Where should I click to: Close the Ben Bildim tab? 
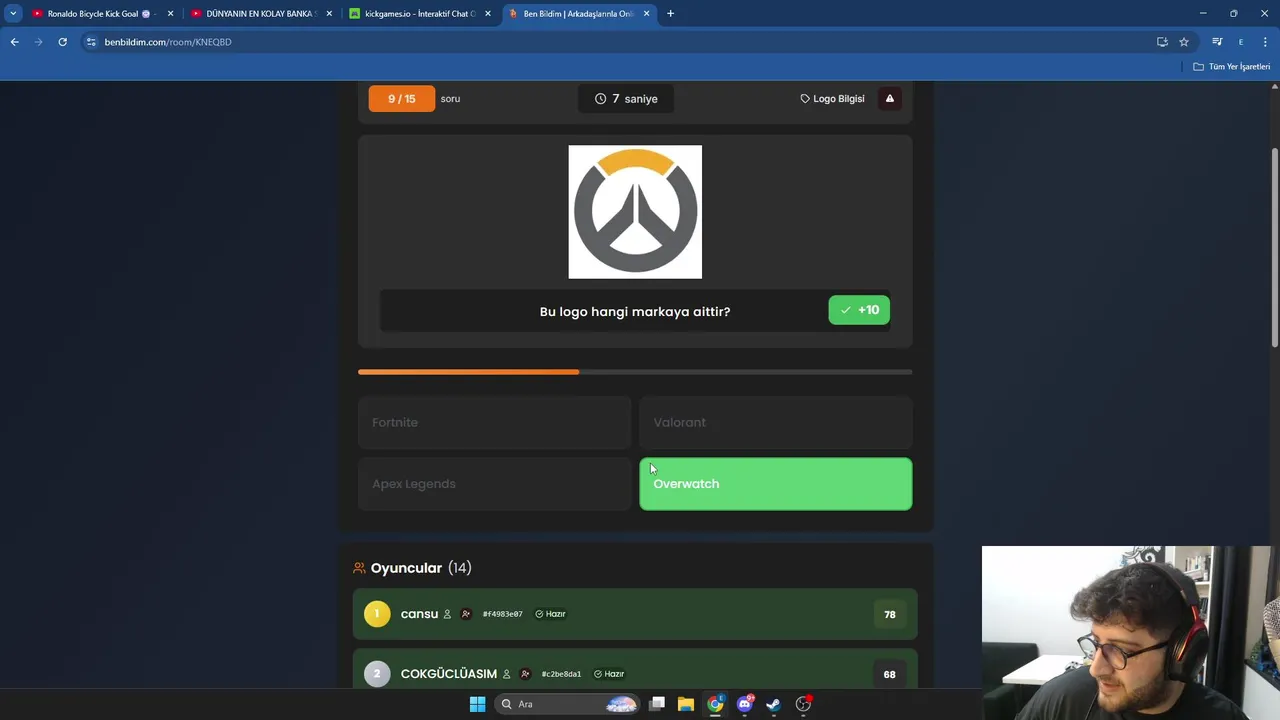[646, 14]
